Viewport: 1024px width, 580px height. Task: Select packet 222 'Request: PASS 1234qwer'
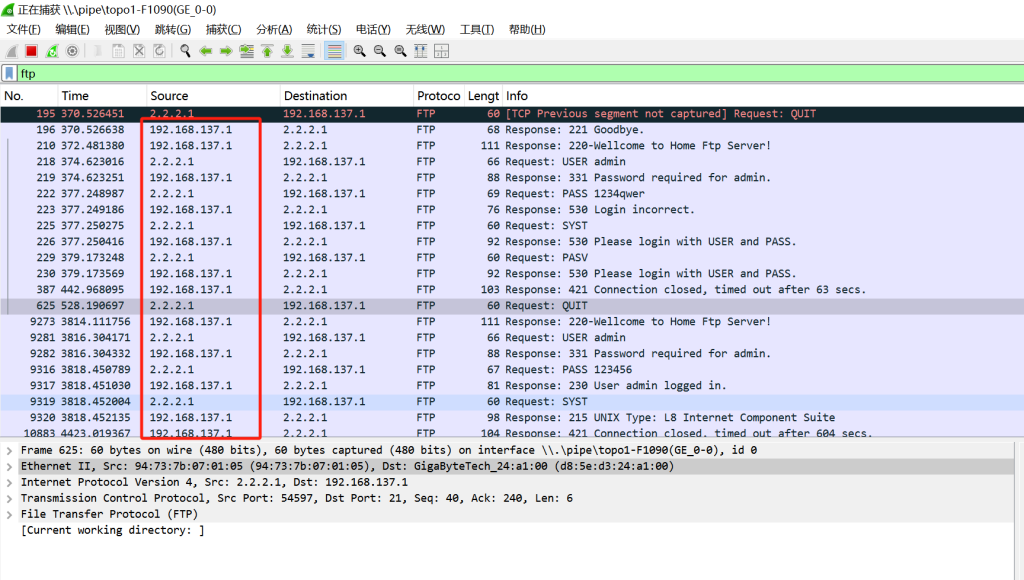[x=512, y=194]
